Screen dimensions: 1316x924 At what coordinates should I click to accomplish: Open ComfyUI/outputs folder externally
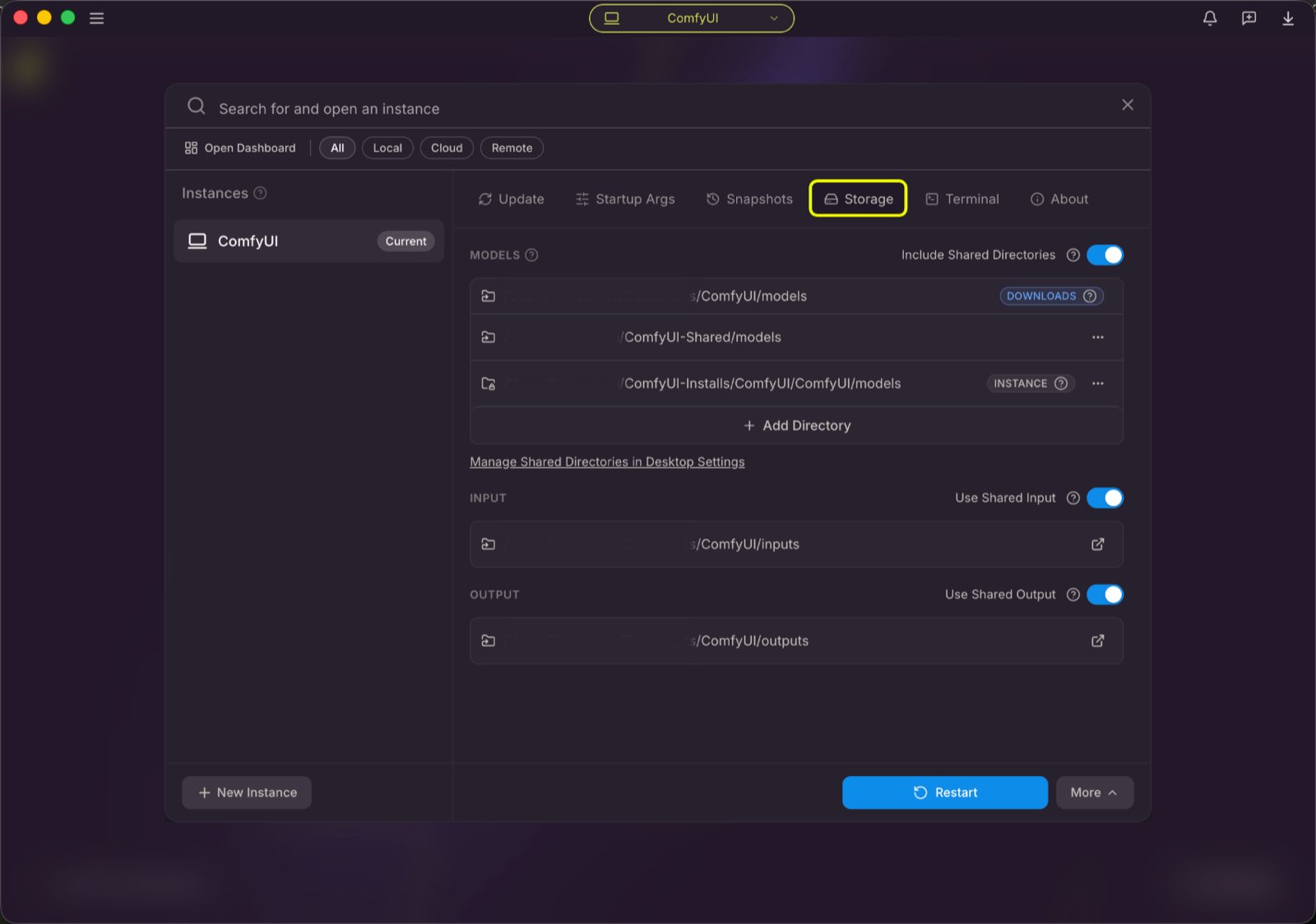pyautogui.click(x=1097, y=640)
